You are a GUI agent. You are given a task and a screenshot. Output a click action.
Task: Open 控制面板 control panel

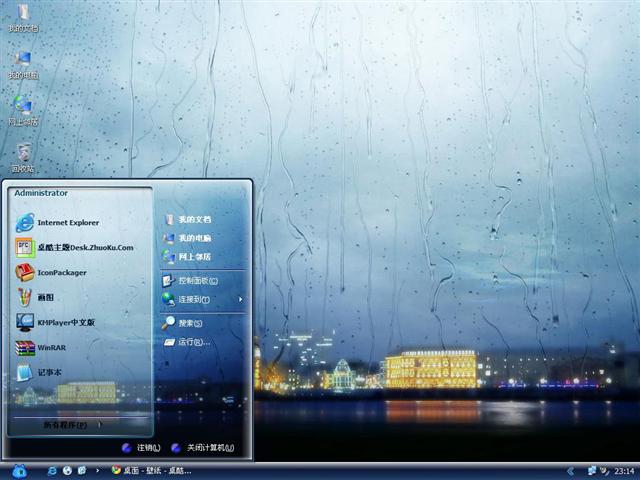190,280
